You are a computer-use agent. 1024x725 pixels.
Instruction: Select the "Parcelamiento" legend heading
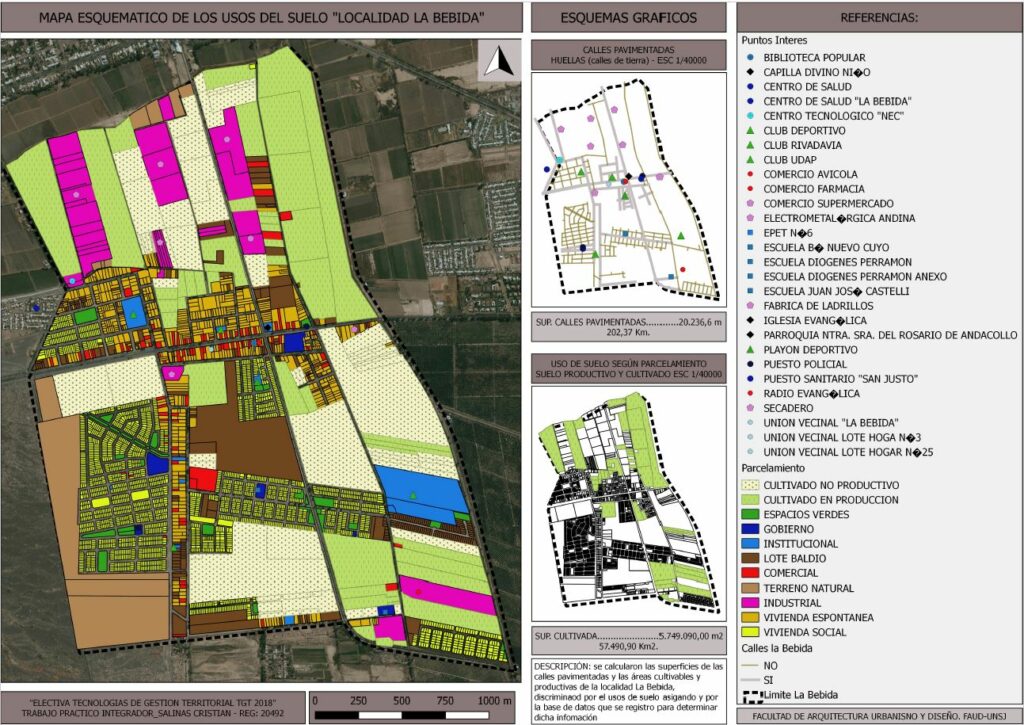pos(773,468)
